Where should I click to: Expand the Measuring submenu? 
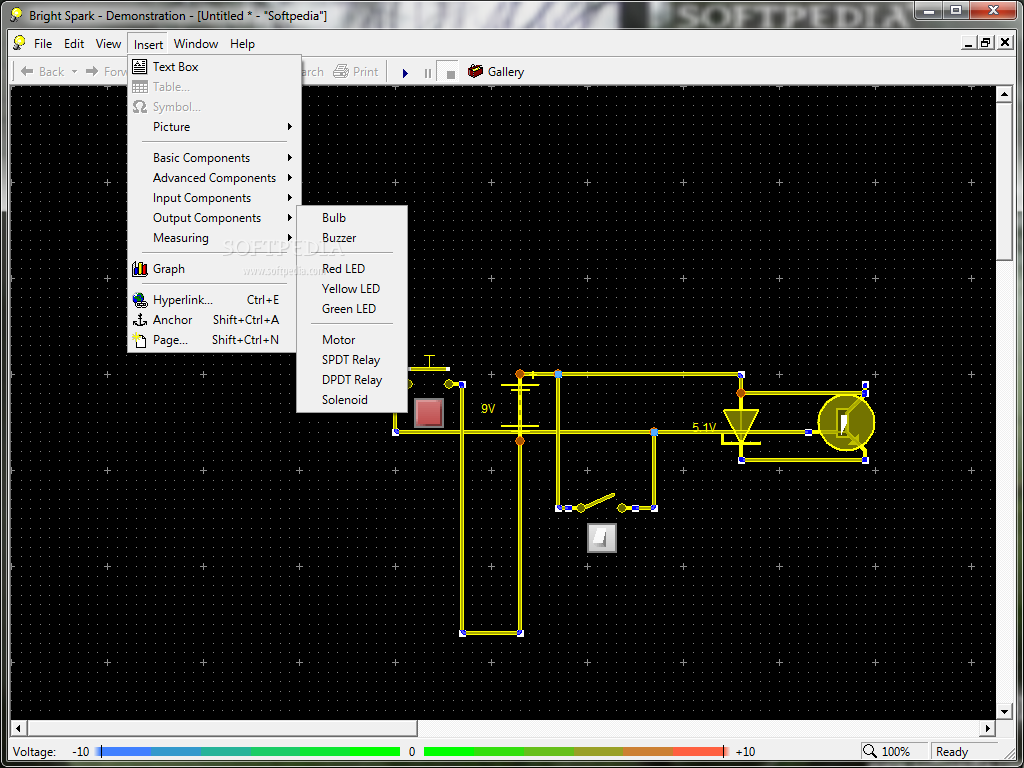coord(215,238)
